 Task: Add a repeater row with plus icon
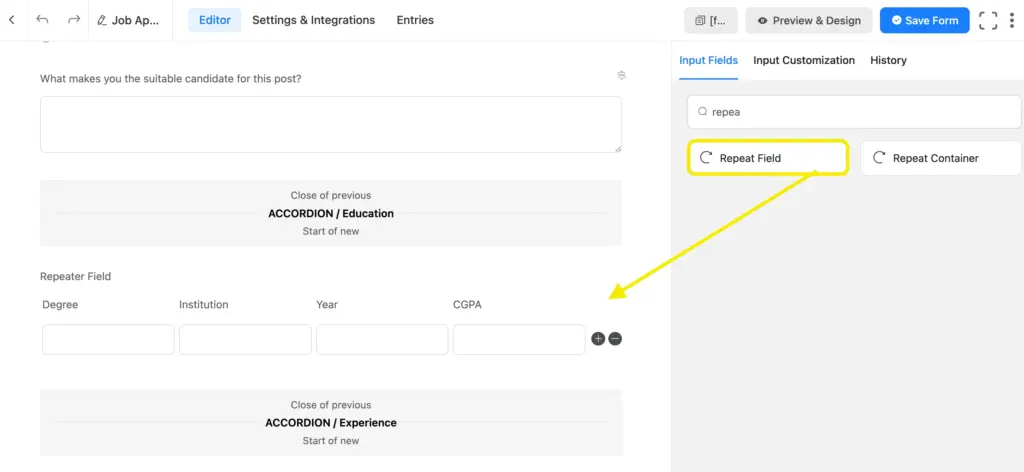pyautogui.click(x=598, y=339)
